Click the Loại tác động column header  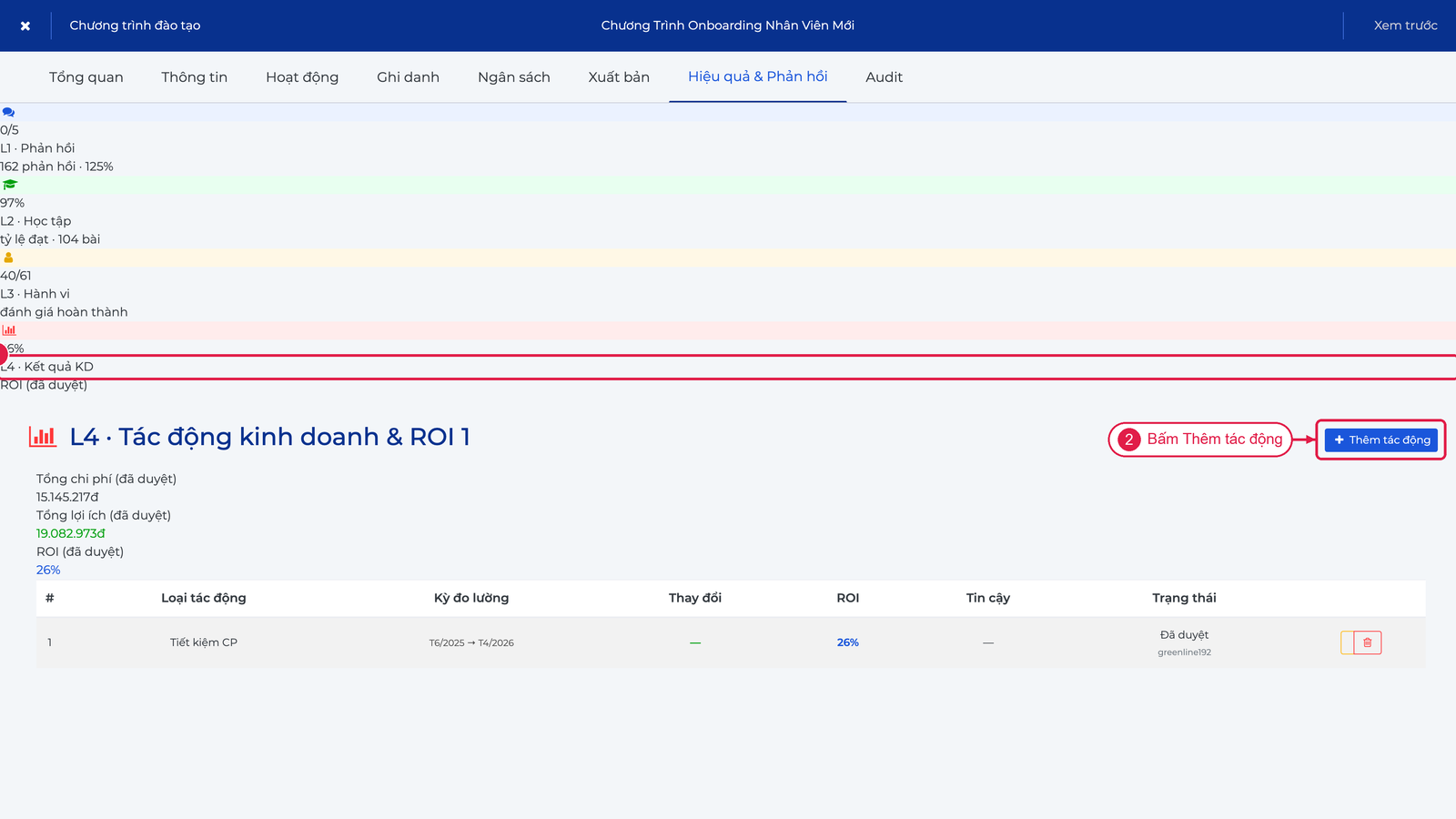coord(204,598)
